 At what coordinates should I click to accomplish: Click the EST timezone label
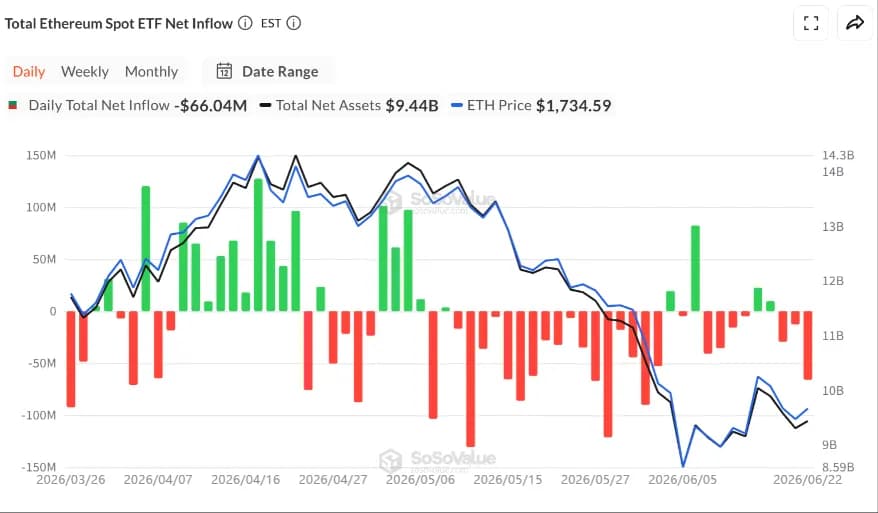coord(271,24)
